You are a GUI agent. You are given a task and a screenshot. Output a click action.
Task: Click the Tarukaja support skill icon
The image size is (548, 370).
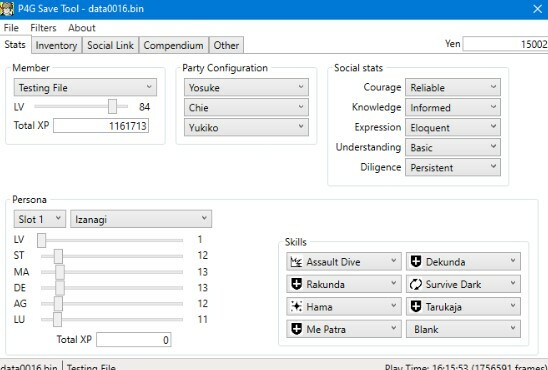416,306
